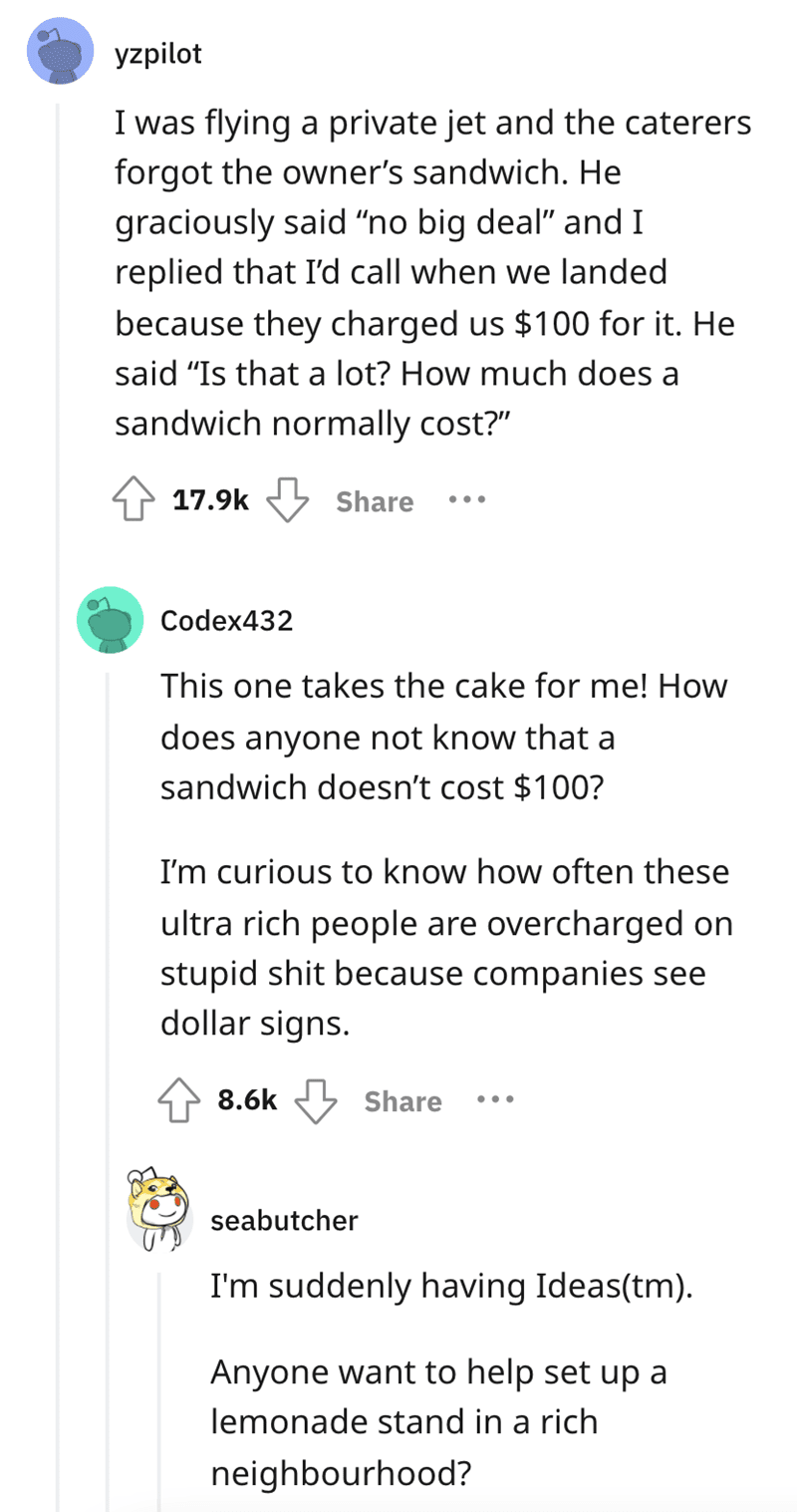
Task: Click the 17.9k vote count
Action: 211,501
